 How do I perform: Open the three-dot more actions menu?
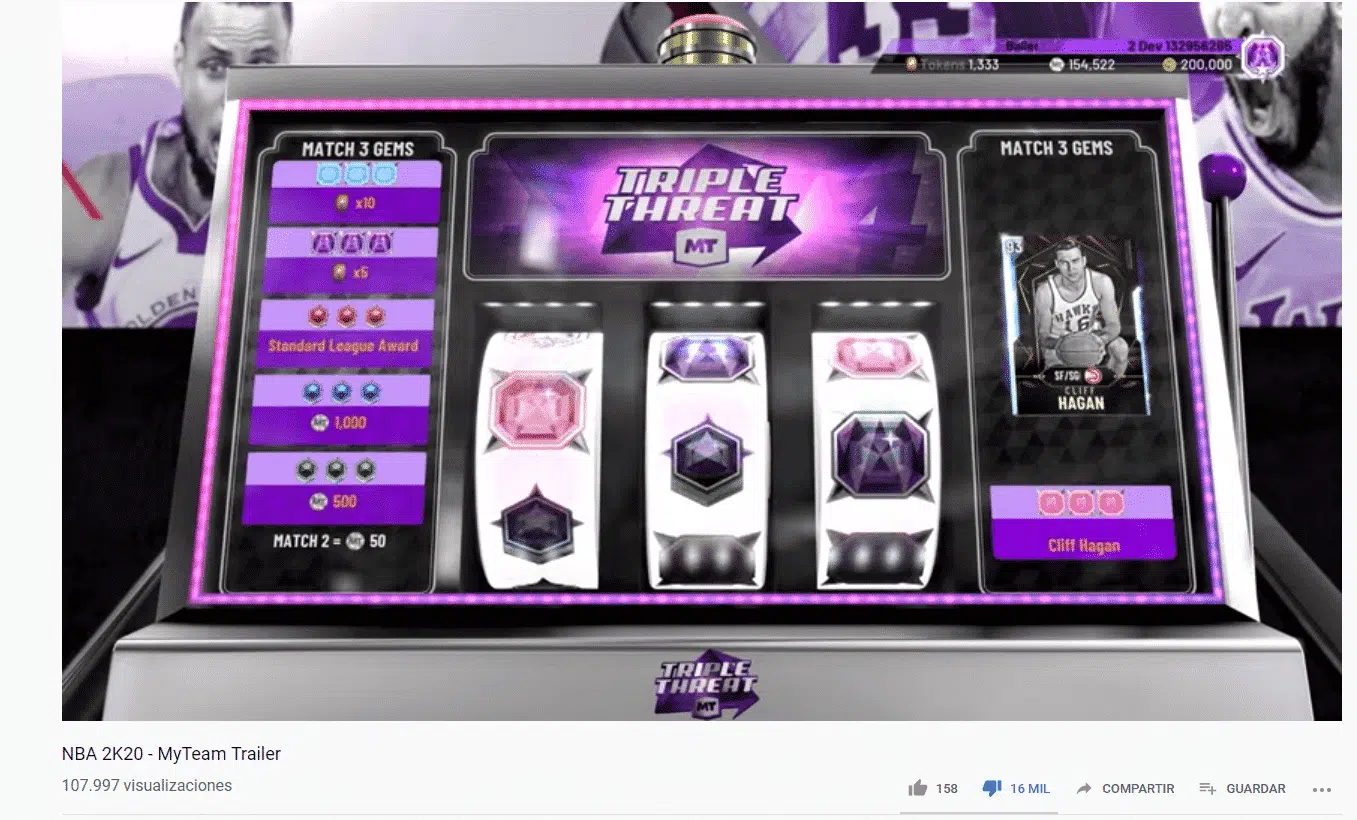(x=1322, y=789)
